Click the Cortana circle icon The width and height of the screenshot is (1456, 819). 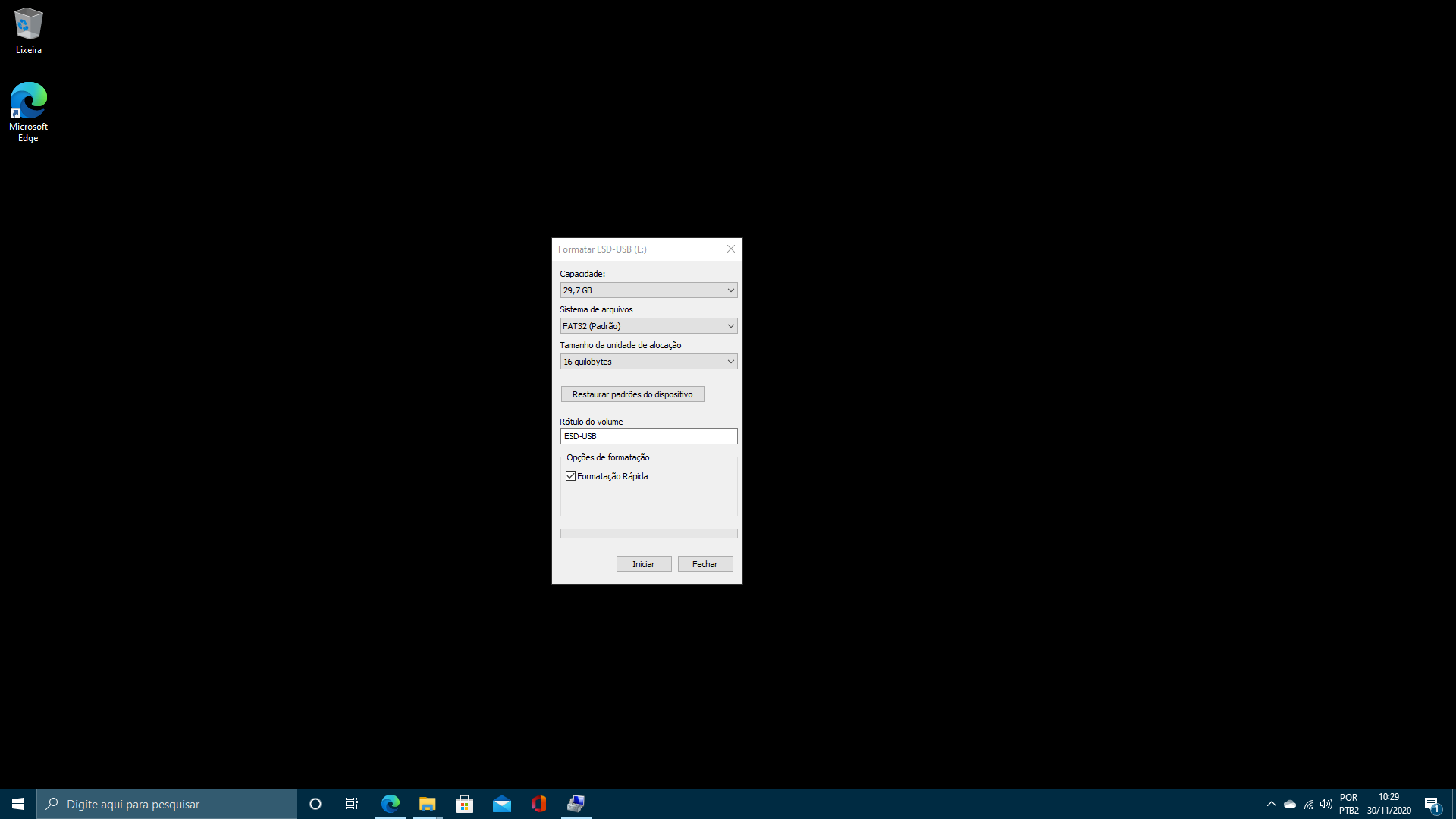pos(315,804)
